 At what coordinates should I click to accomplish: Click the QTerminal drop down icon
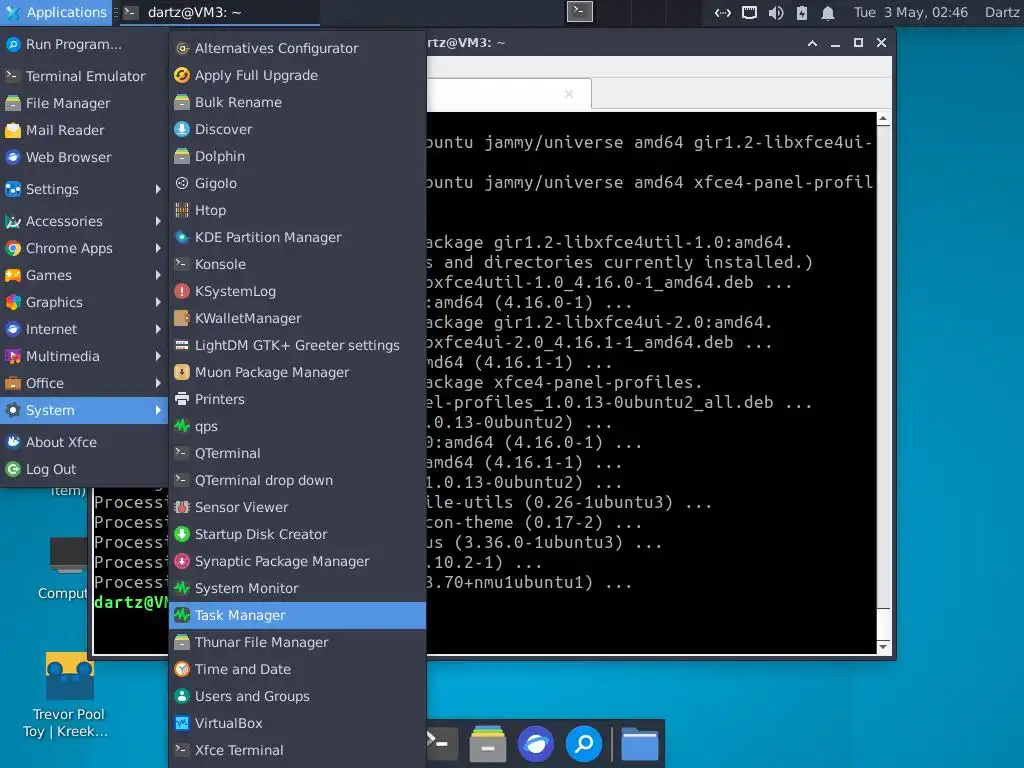point(182,480)
